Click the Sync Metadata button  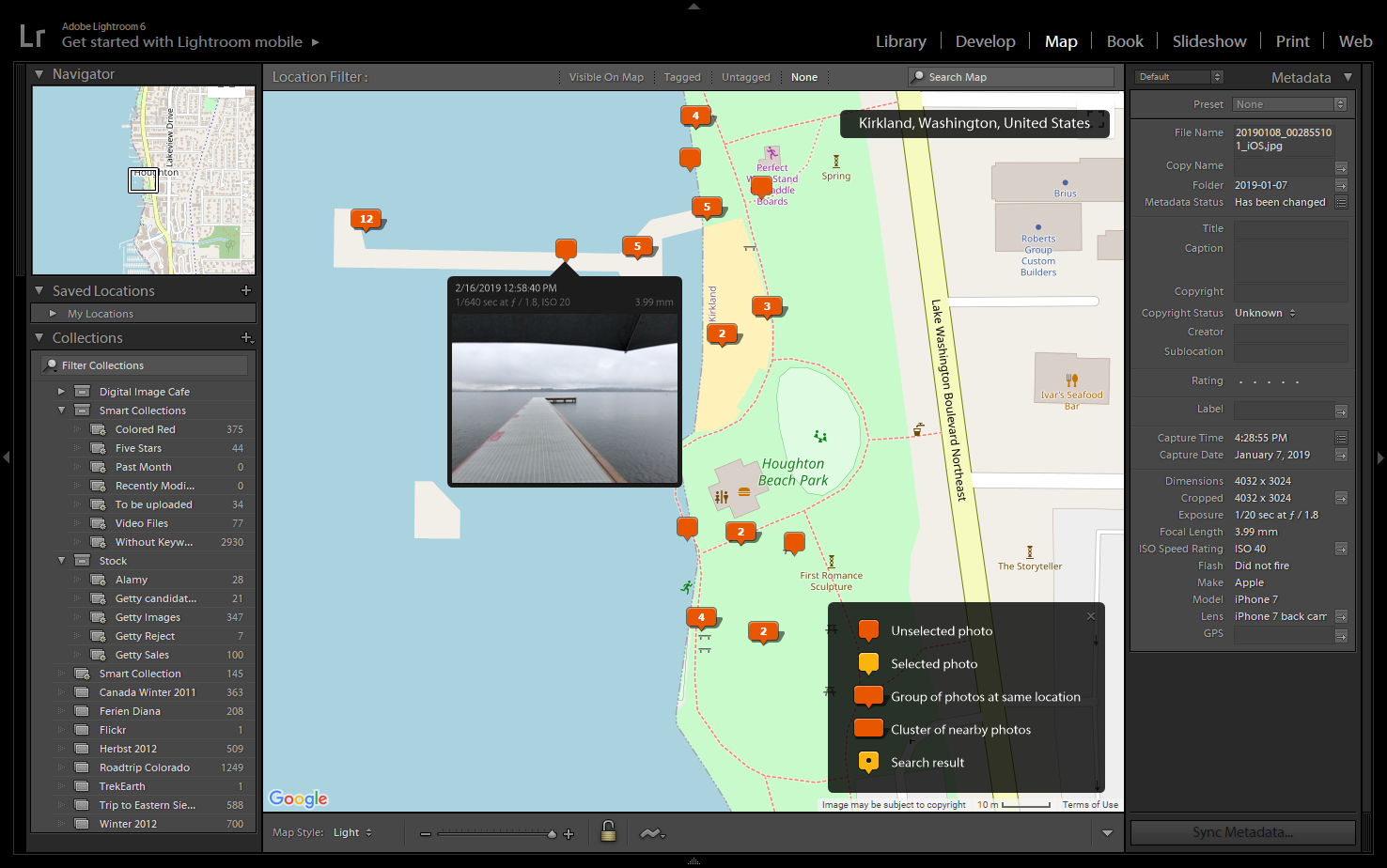click(1242, 832)
